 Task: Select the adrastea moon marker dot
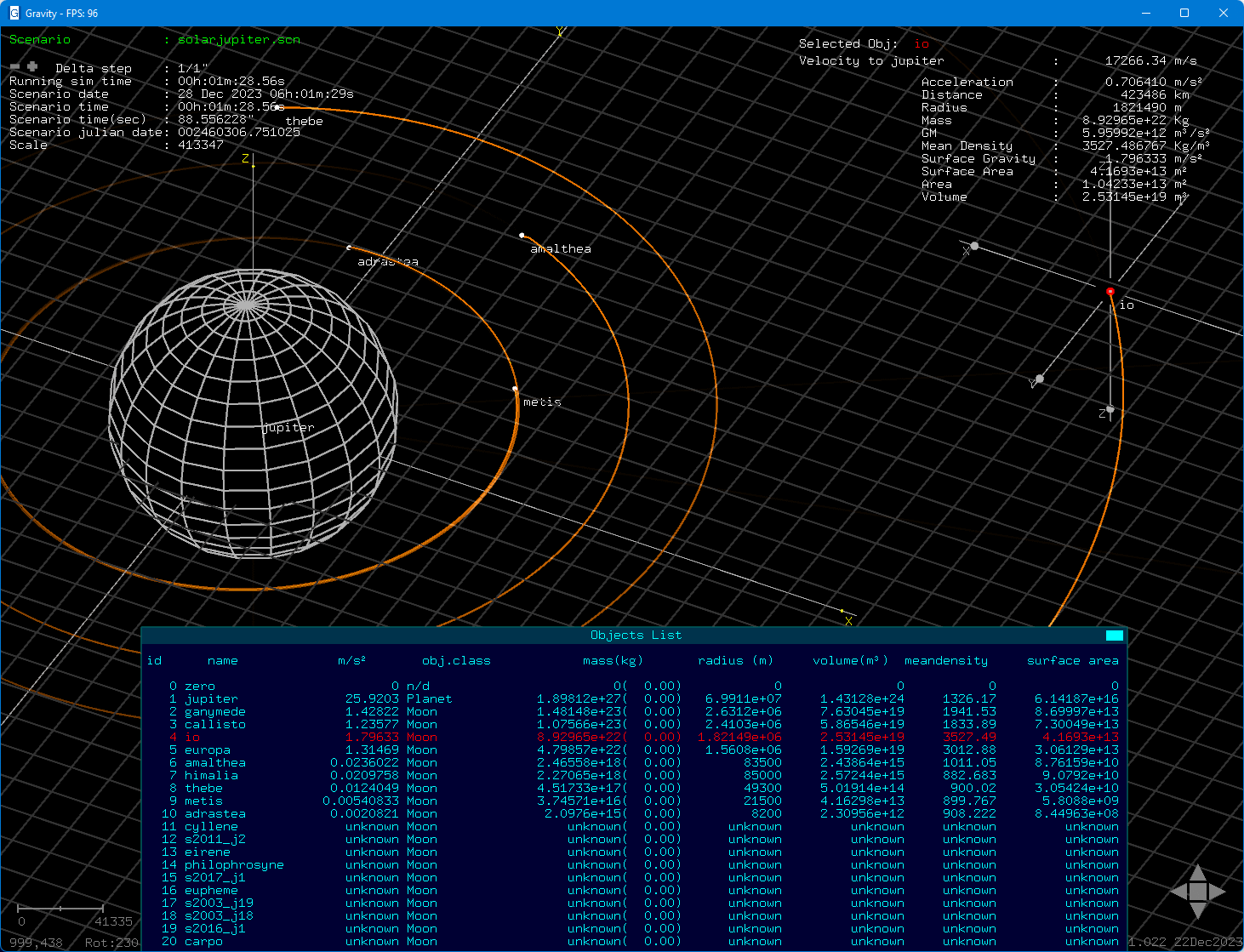click(349, 248)
